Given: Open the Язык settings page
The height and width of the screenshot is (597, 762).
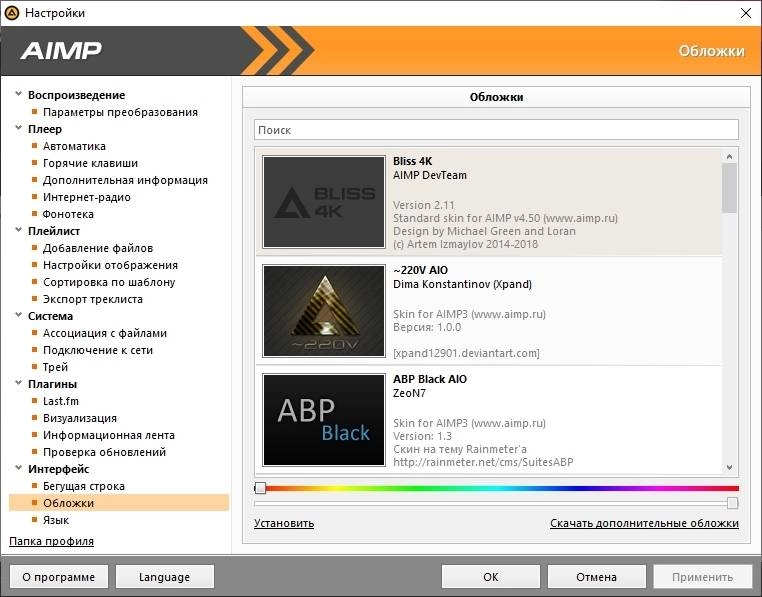Looking at the screenshot, I should pyautogui.click(x=56, y=521).
